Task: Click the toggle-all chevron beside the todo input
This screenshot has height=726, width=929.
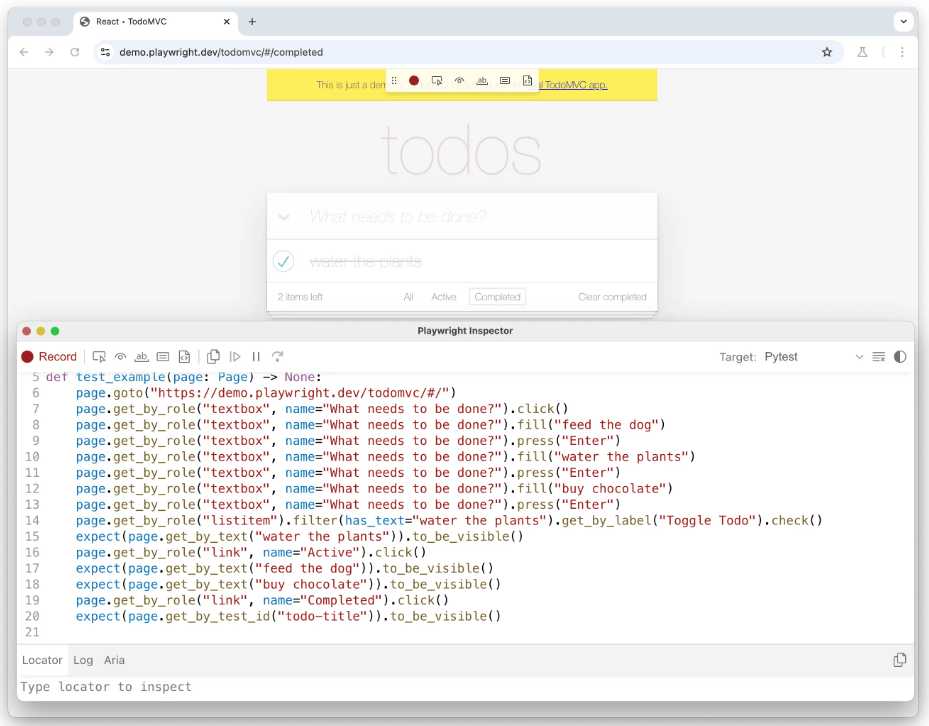Action: pyautogui.click(x=284, y=216)
